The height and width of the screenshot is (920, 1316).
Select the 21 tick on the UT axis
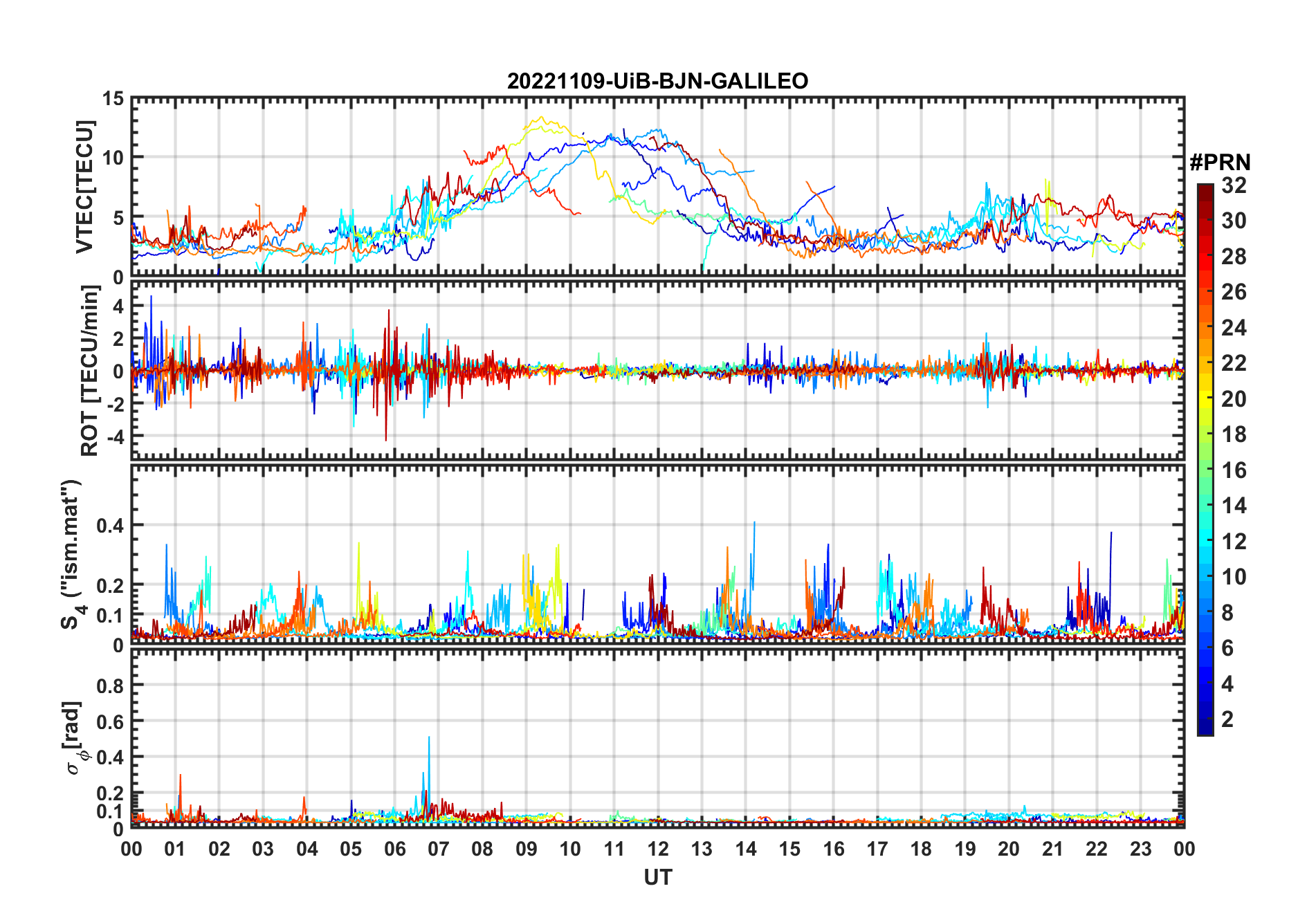pos(1052,849)
